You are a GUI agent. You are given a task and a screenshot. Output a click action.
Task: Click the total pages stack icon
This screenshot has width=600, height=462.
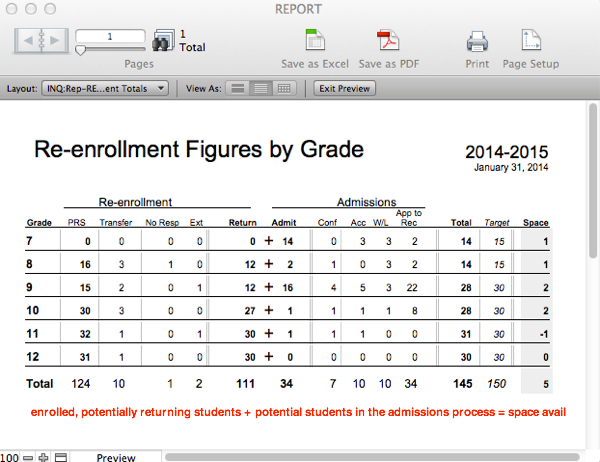point(162,42)
